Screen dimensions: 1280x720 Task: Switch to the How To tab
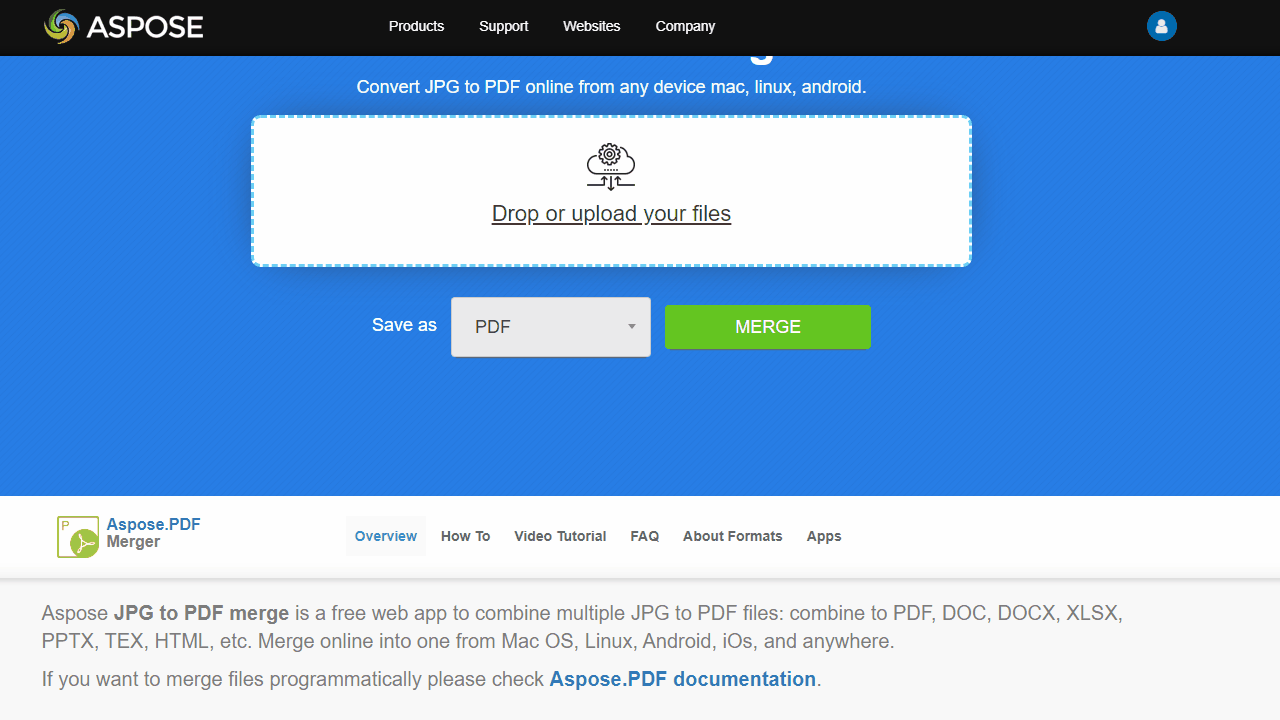coord(465,536)
